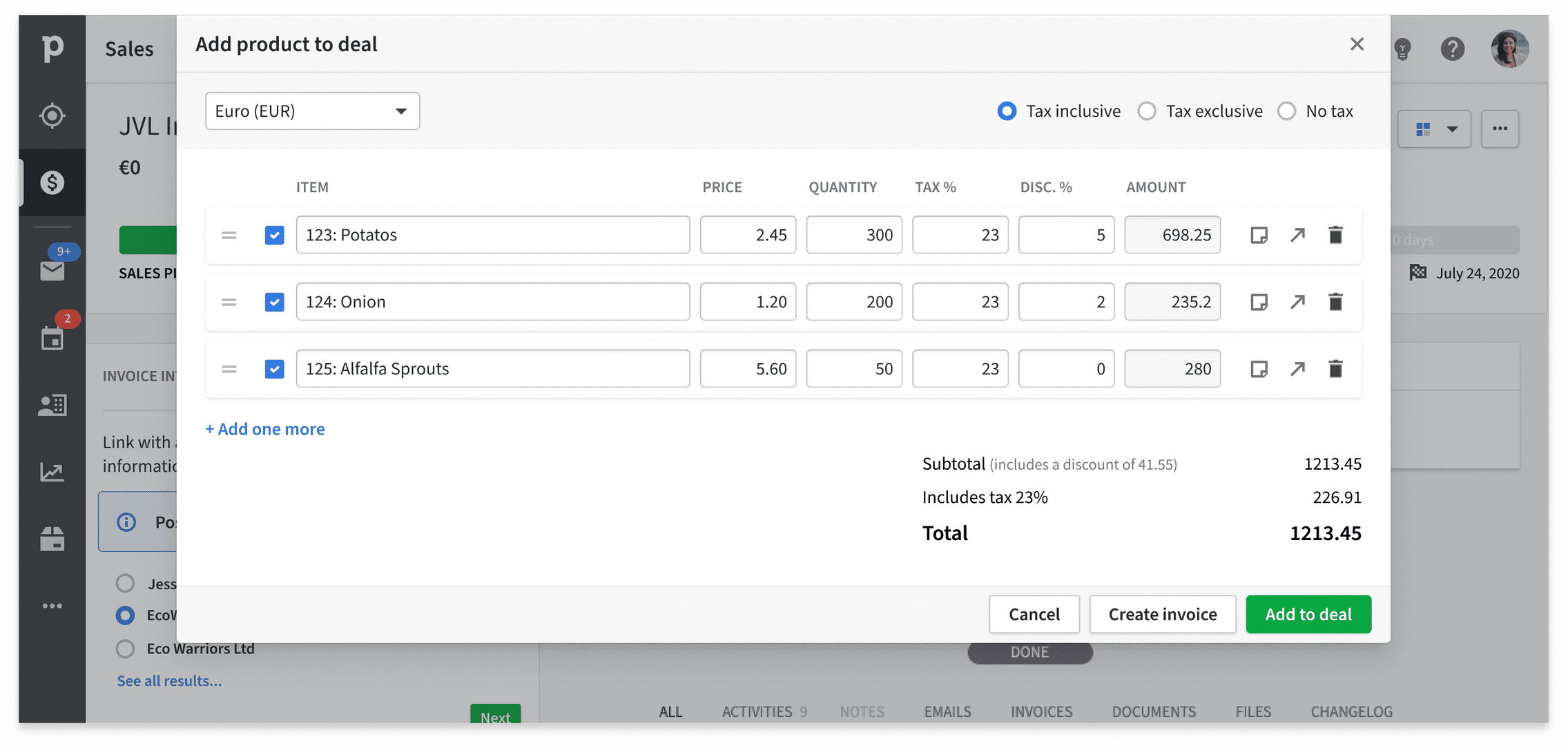Viewport: 1568px width, 746px height.
Task: Grab the Onion row reorder handle
Action: (x=229, y=303)
